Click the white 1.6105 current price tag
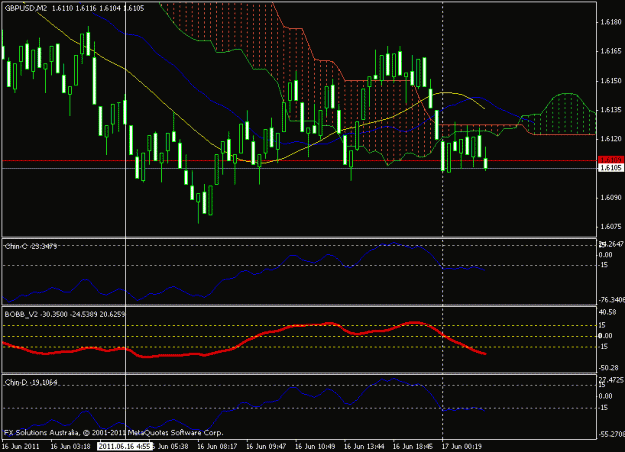Image resolution: width=625 pixels, height=452 pixels. 611,168
